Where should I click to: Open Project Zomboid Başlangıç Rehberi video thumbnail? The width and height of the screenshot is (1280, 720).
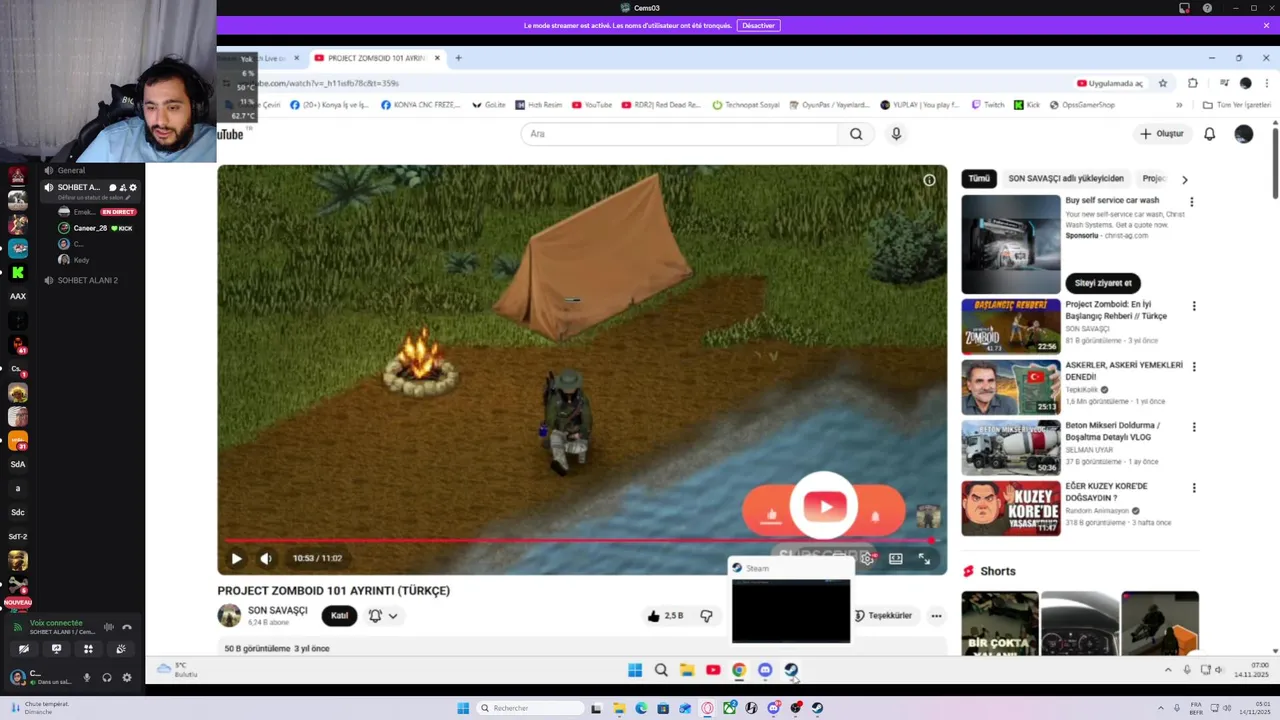(x=1011, y=327)
